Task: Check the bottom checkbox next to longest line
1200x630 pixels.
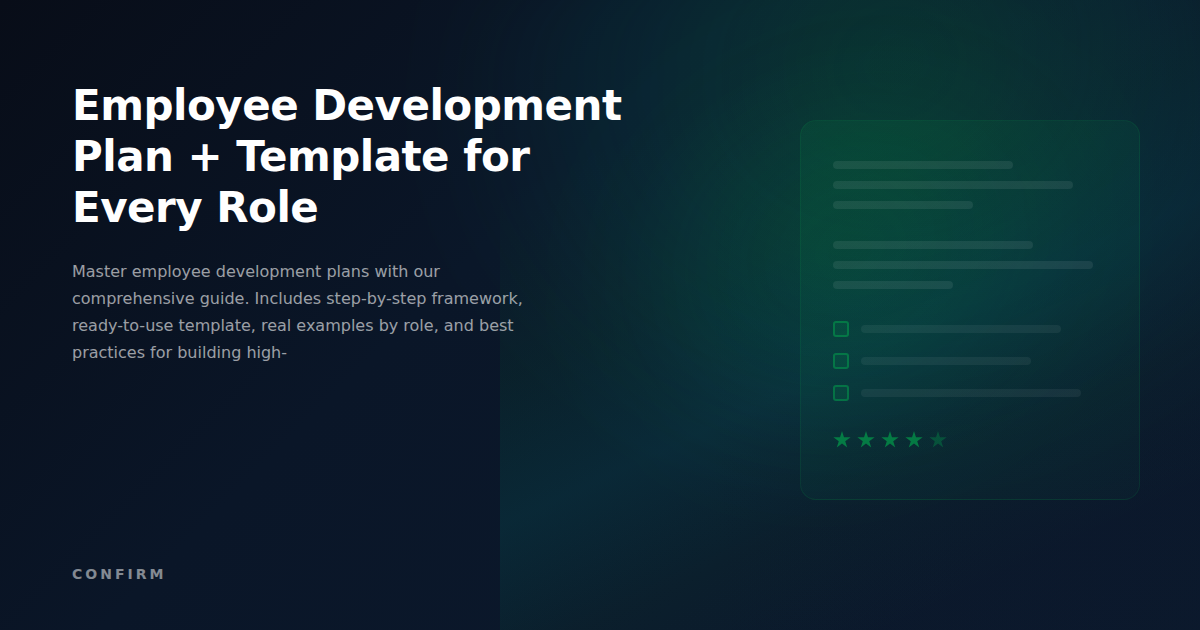Action: [x=840, y=393]
